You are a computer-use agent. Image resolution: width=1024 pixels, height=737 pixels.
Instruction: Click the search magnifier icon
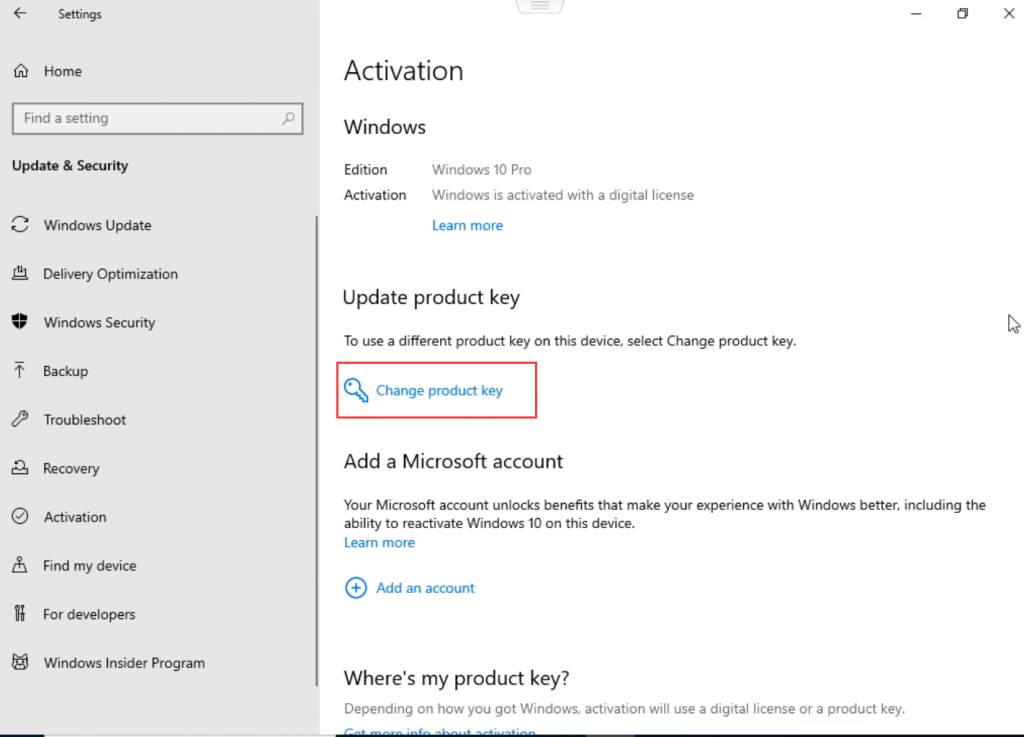point(289,118)
